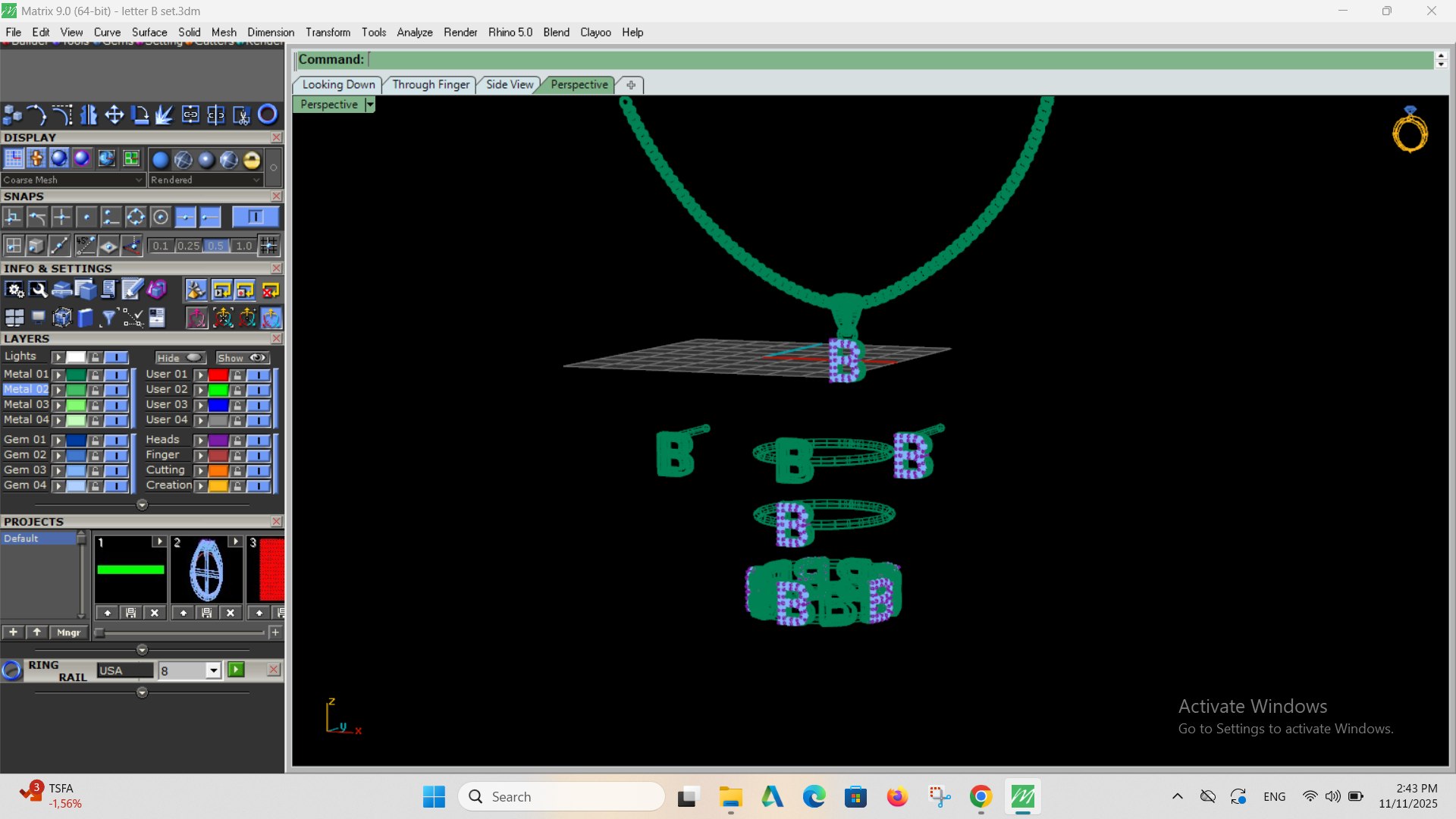The height and width of the screenshot is (819, 1456).
Task: Open the gears options icon in Info & Settings
Action: 14,290
